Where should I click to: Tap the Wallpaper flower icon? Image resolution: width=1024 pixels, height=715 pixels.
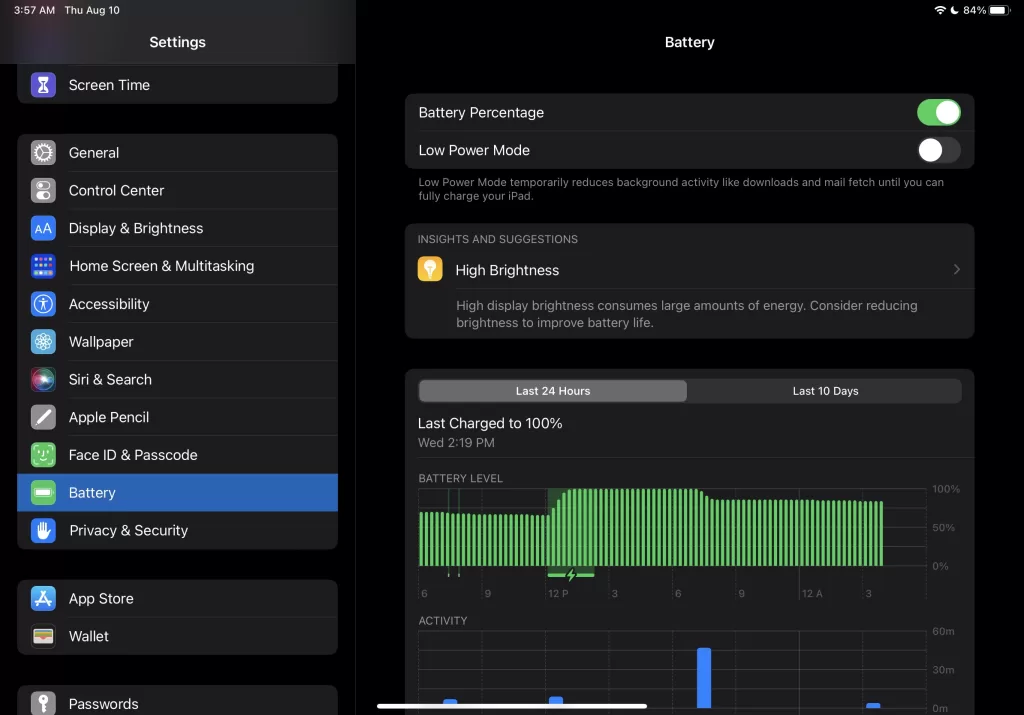pyautogui.click(x=43, y=342)
